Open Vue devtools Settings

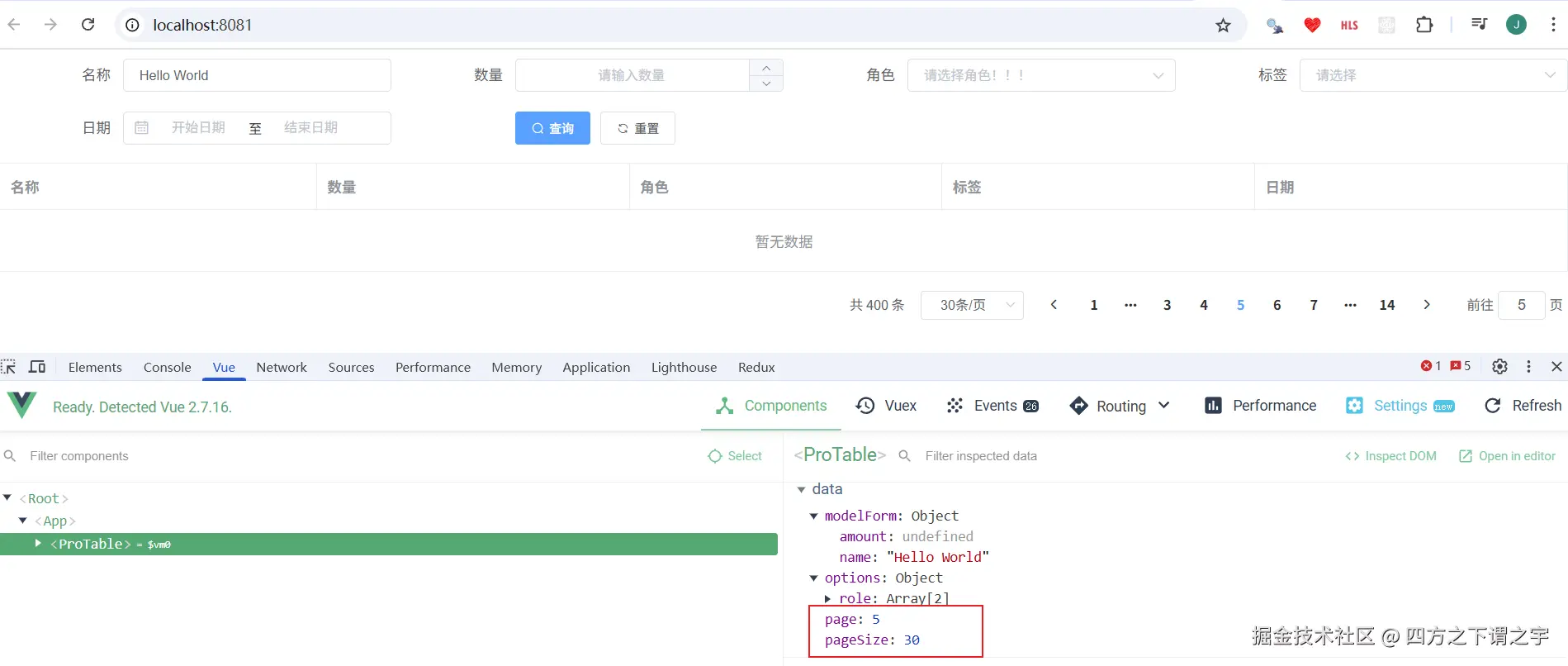click(1400, 406)
